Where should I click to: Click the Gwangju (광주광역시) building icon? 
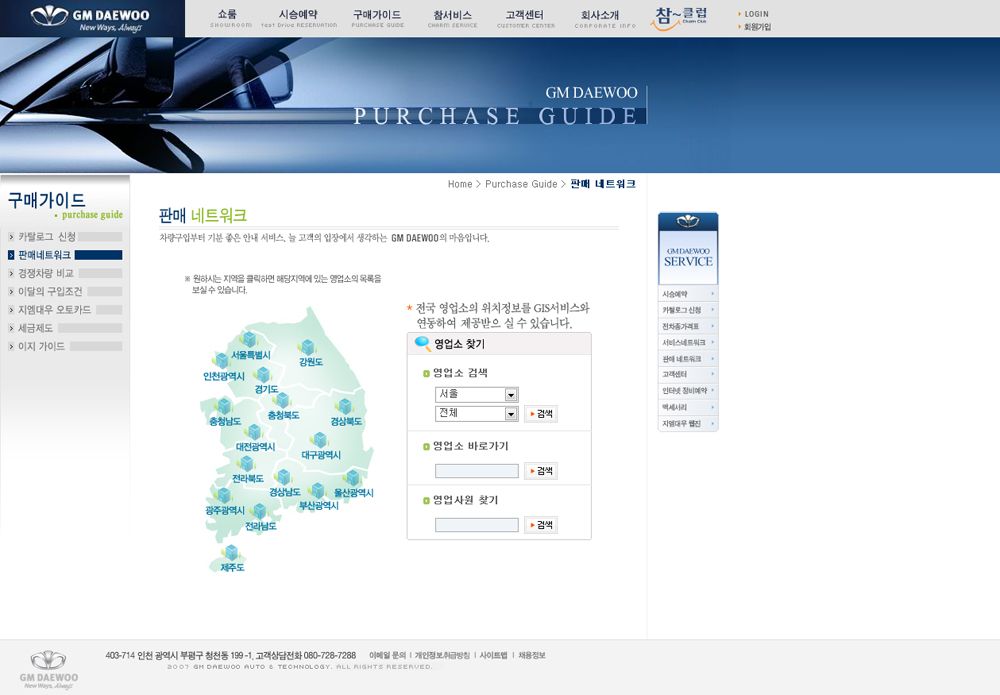point(224,495)
